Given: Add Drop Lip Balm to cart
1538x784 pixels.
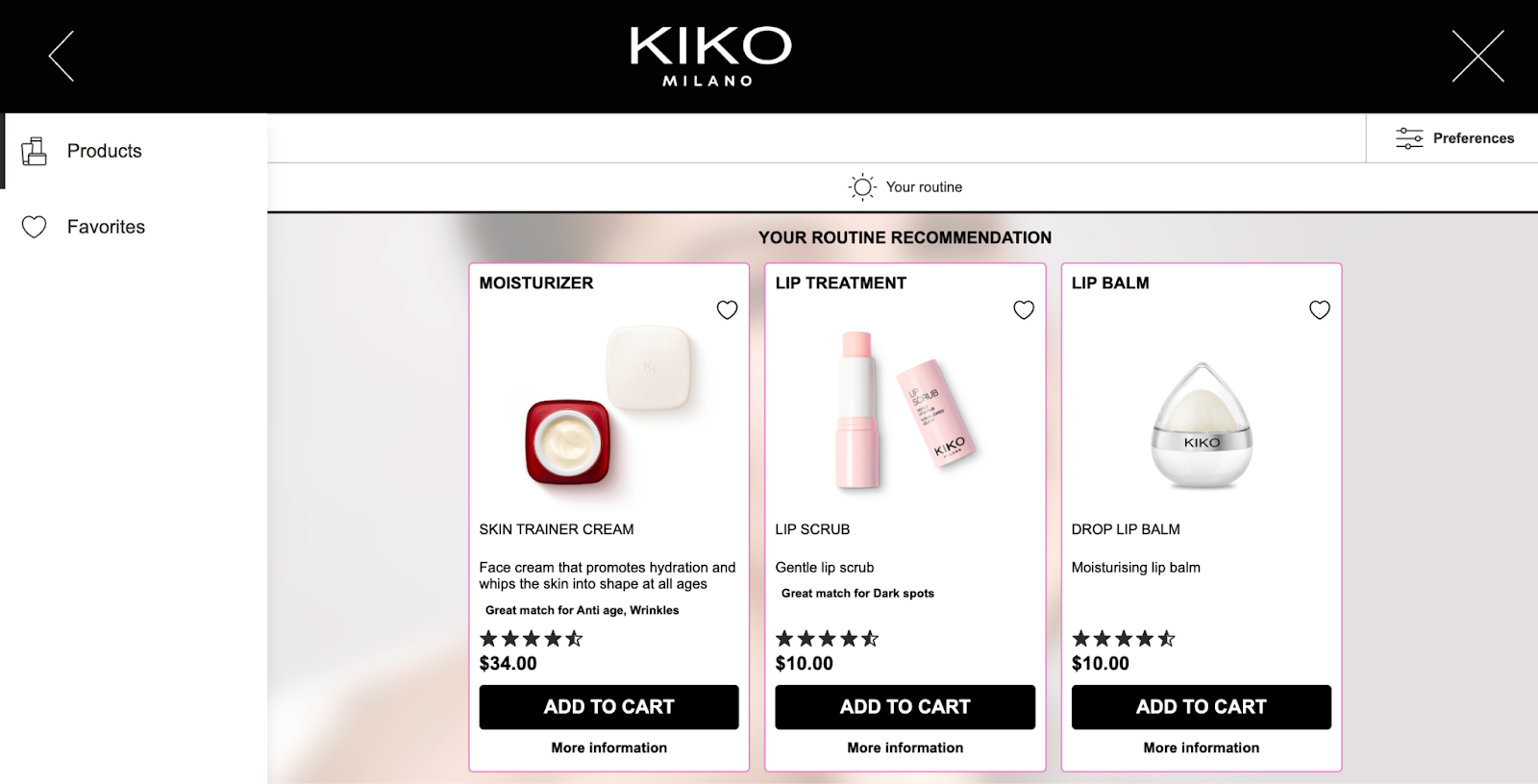Looking at the screenshot, I should coord(1202,707).
